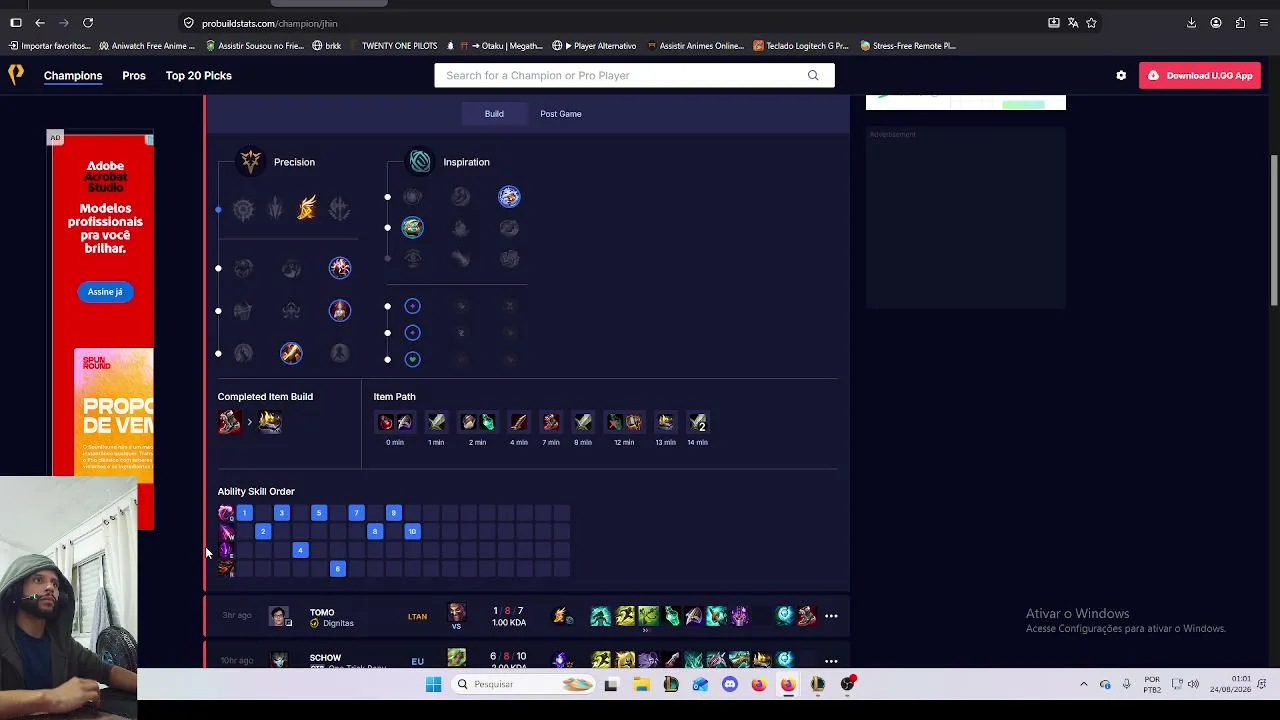Click the highlighted Legend rune in Precision's third row

[340, 310]
